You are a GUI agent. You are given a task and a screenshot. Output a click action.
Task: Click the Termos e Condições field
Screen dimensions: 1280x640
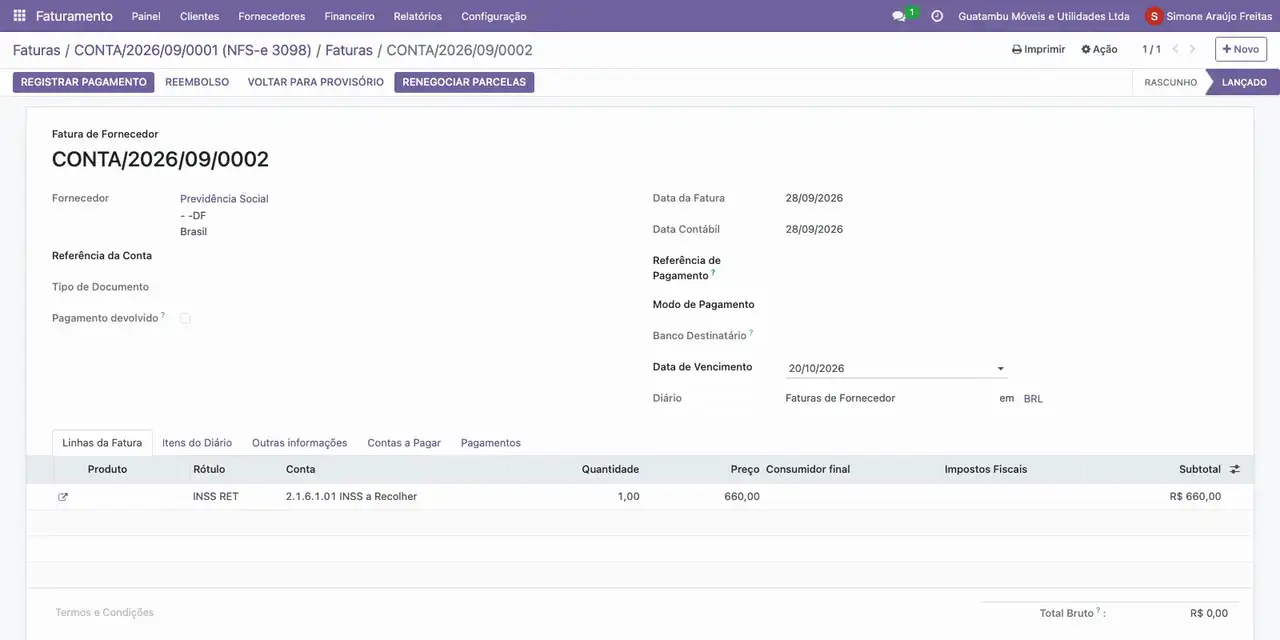click(105, 612)
